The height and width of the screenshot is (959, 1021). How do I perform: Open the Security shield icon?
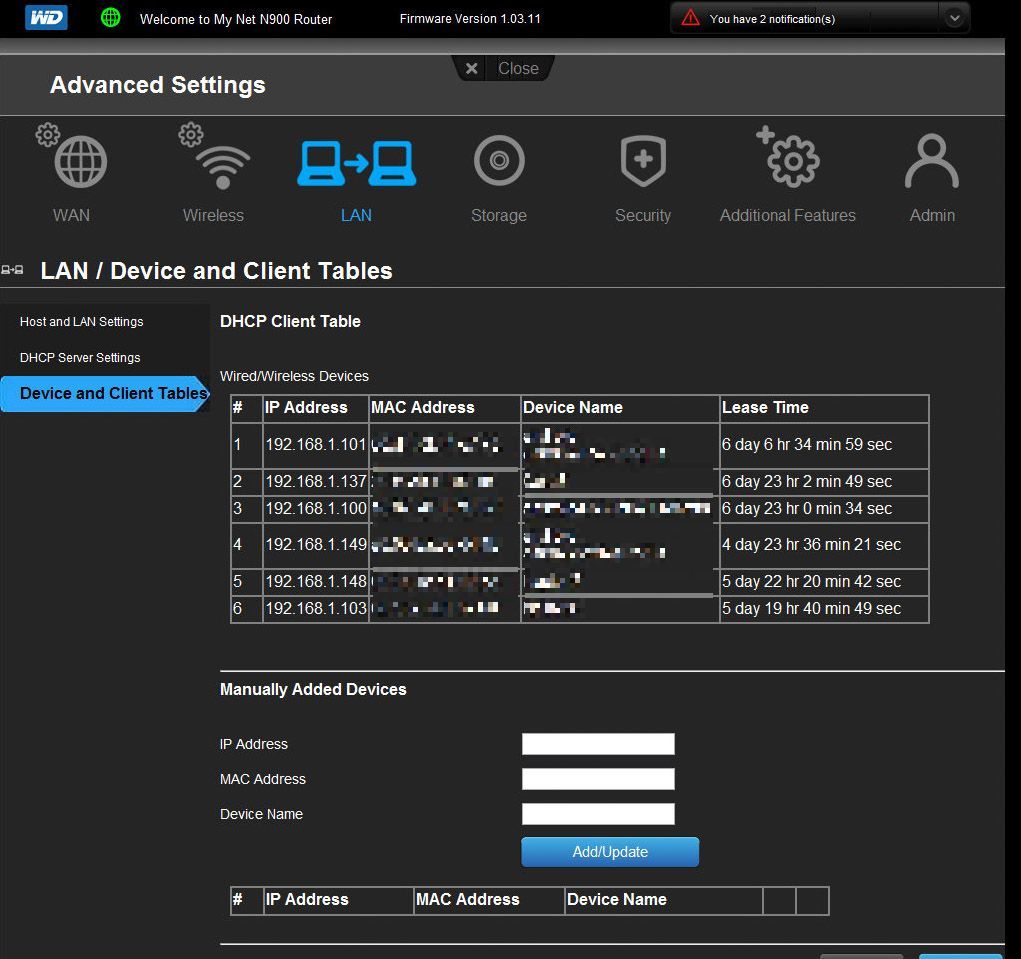tap(642, 161)
